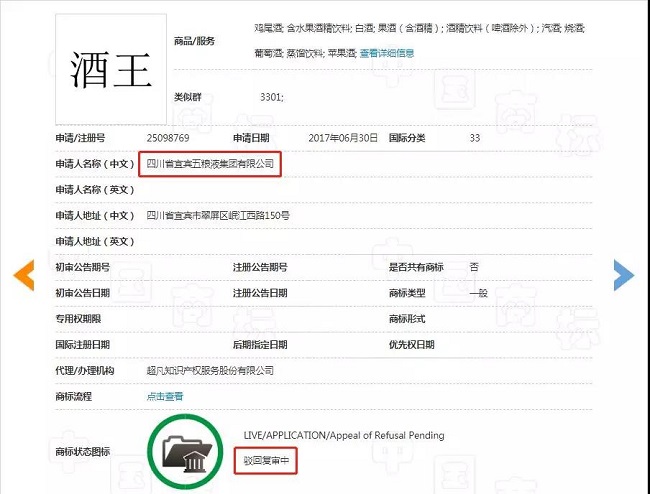Select agency 超凡知识产权服务股份有限公司
This screenshot has height=494, width=650.
click(x=210, y=370)
